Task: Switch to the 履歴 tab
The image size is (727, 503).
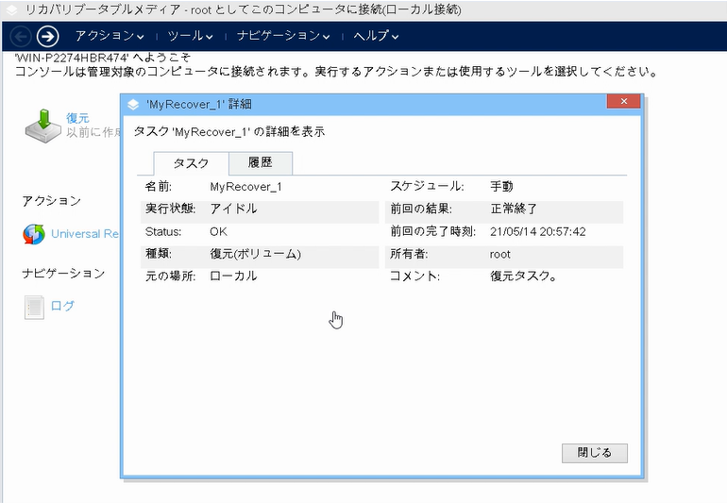Action: point(260,163)
